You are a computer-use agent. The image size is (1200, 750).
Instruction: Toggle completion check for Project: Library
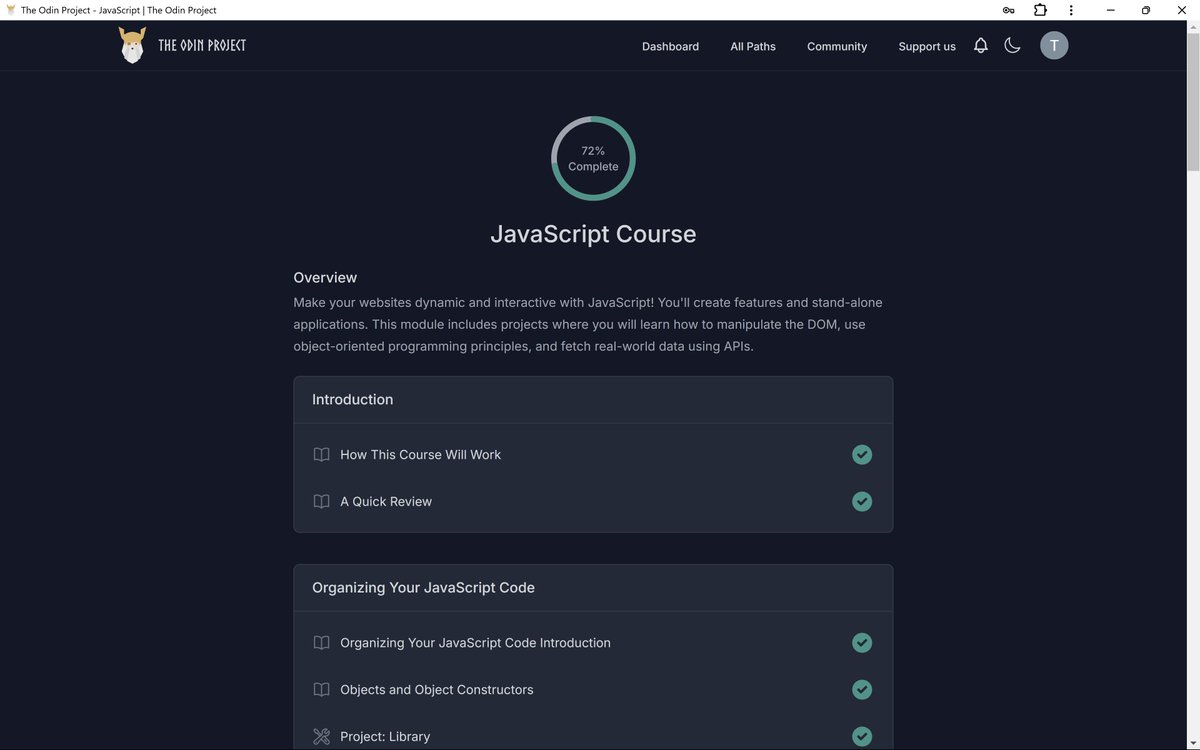click(862, 736)
